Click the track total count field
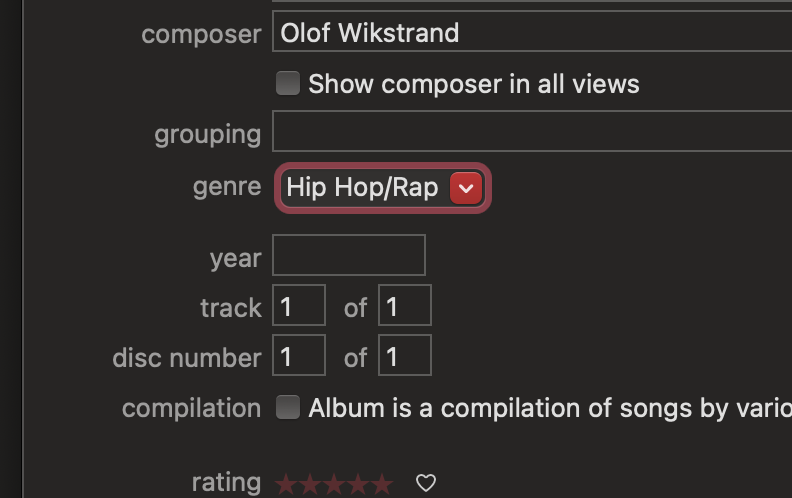 click(405, 305)
